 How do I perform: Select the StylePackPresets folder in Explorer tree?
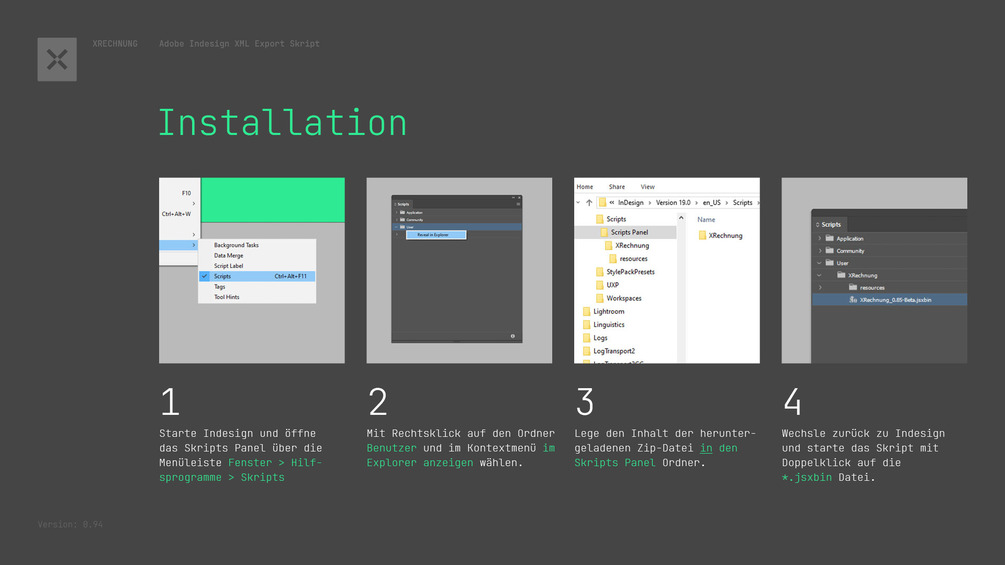click(625, 272)
